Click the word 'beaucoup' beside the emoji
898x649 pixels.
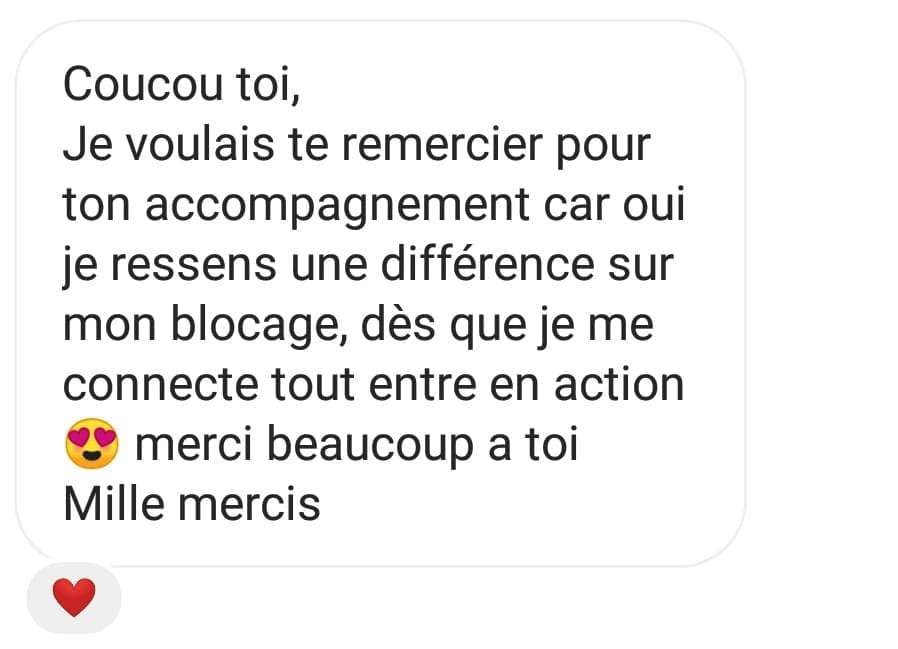click(370, 446)
